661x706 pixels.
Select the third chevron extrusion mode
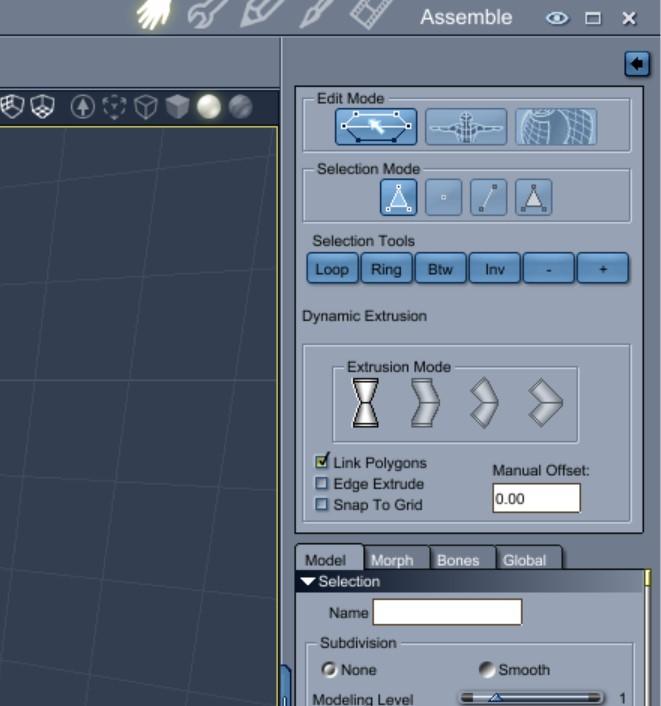click(484, 403)
